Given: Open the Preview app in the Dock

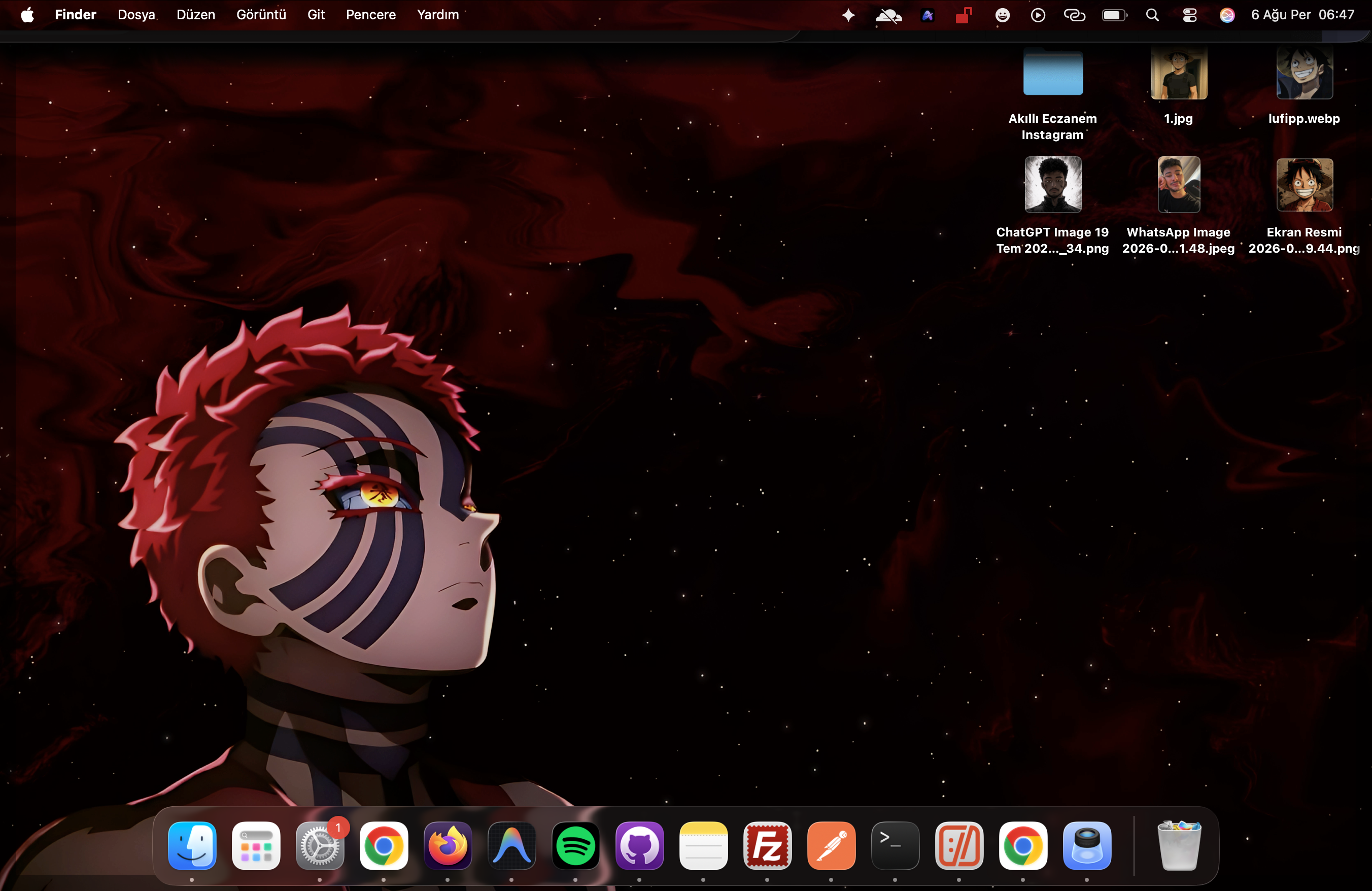Looking at the screenshot, I should (1087, 845).
